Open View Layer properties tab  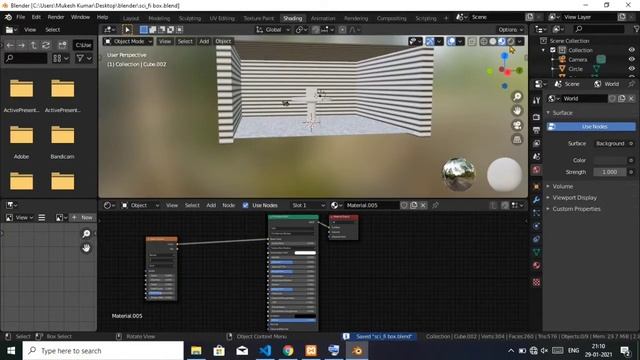tap(536, 144)
